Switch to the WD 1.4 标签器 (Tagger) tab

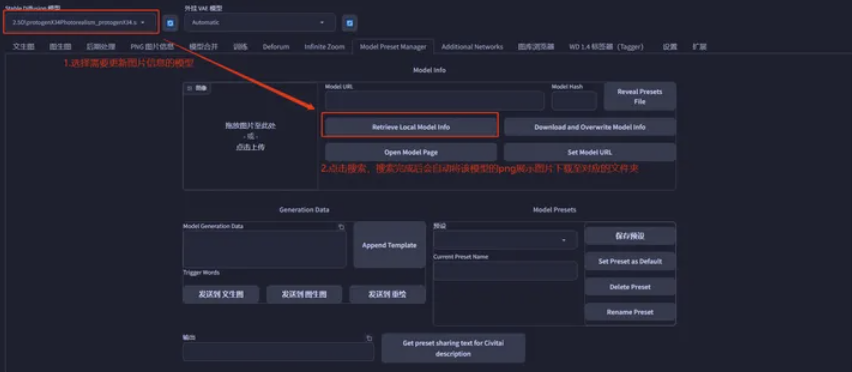click(x=606, y=47)
